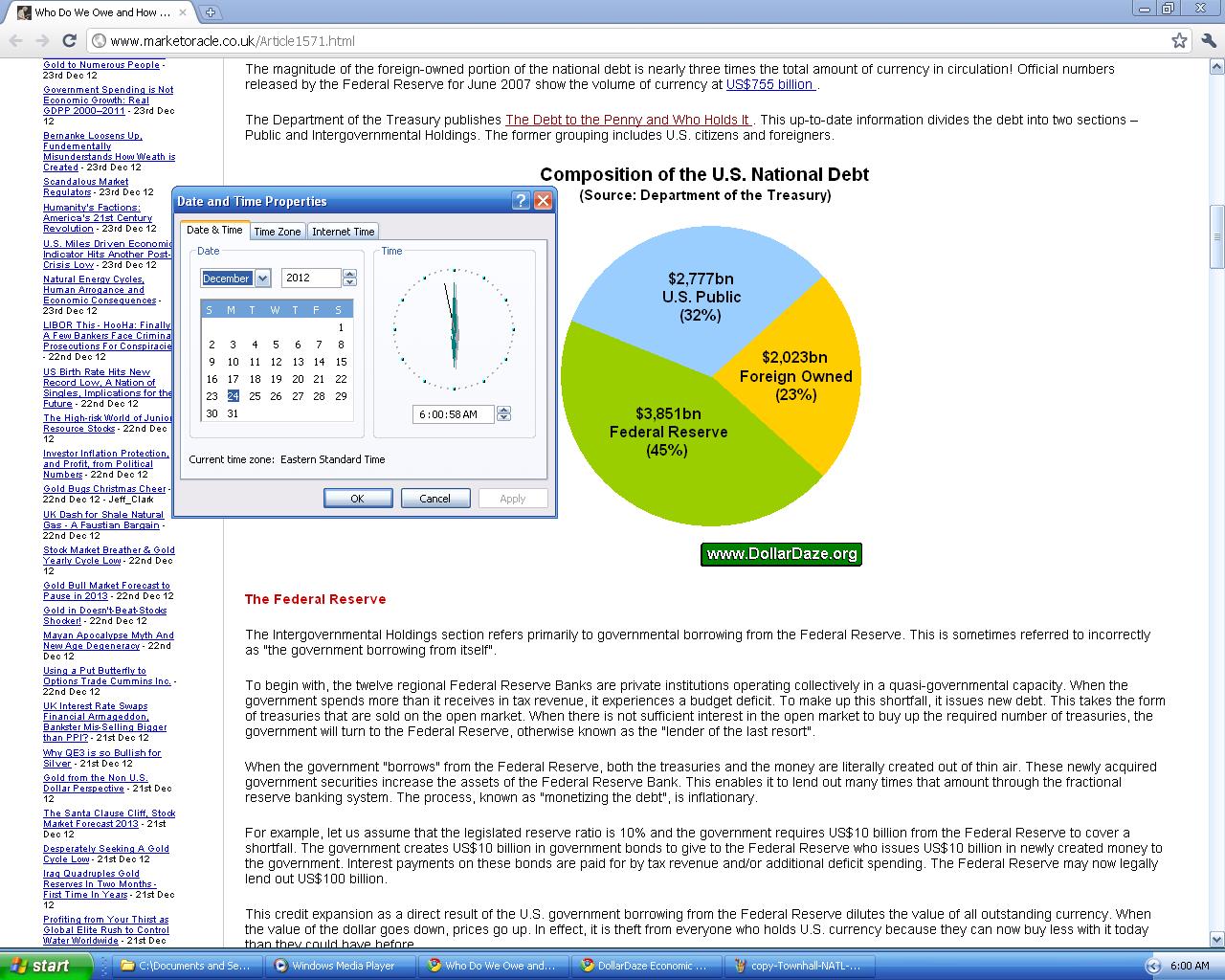Click the Chrome back arrow
Screen dimensions: 1225x980
(x=15, y=40)
